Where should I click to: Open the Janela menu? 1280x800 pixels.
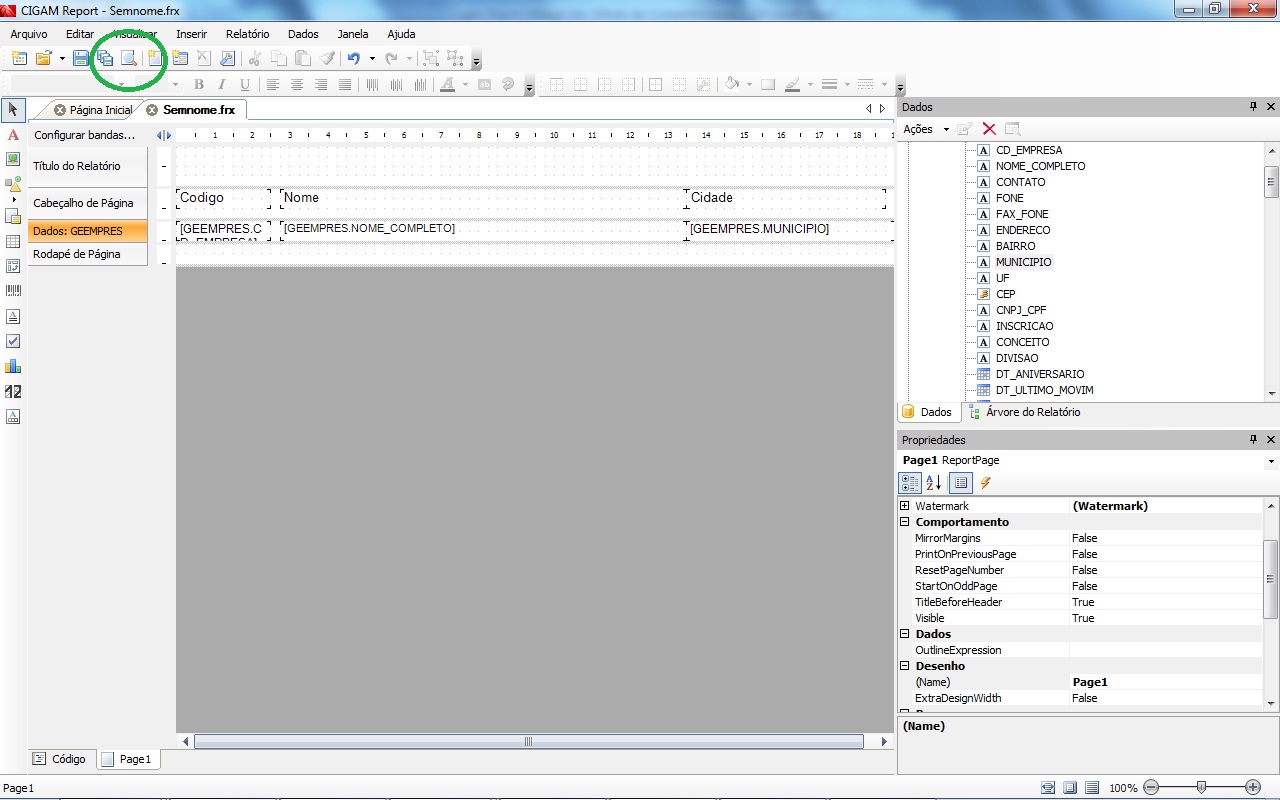[x=353, y=34]
